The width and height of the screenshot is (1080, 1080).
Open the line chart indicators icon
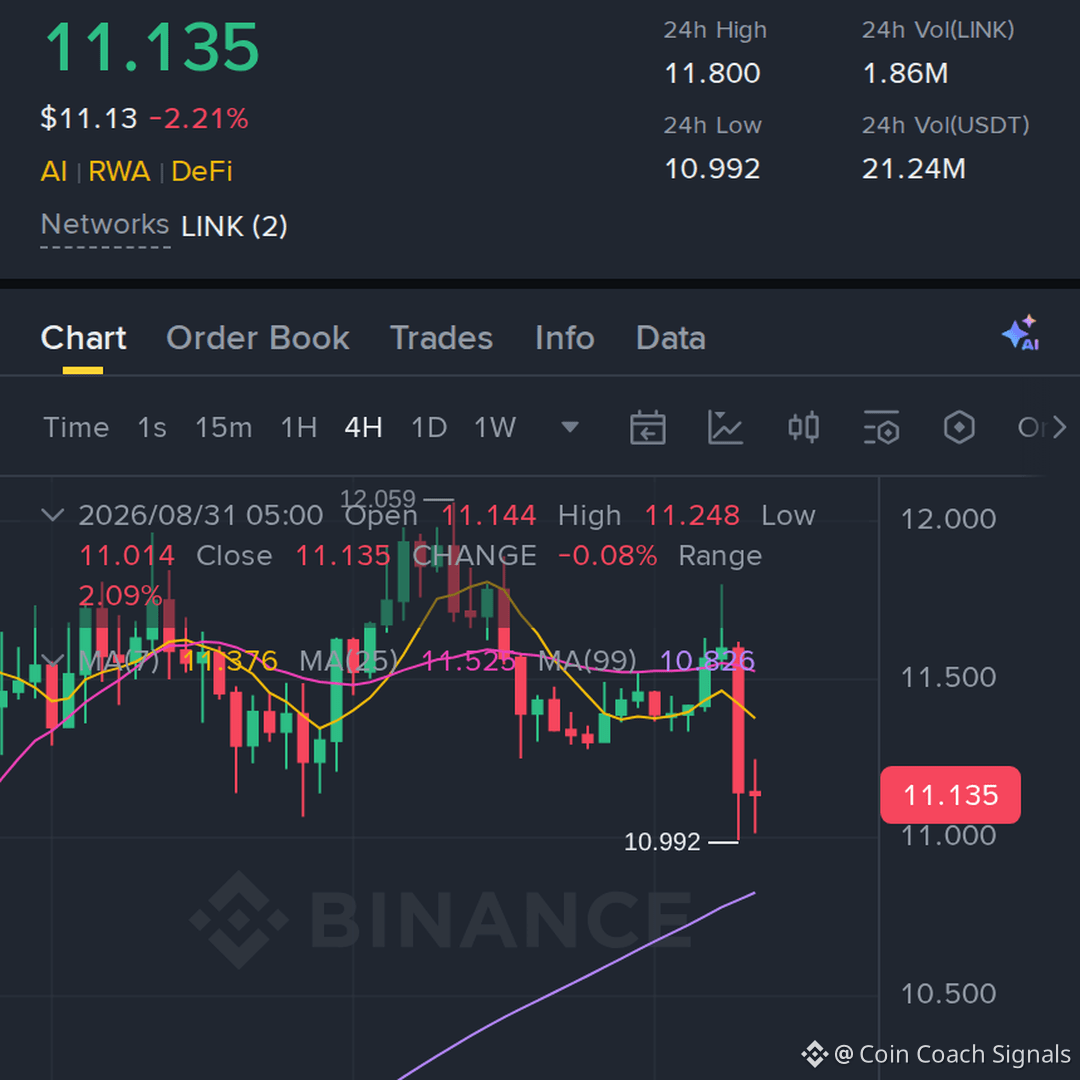coord(725,428)
